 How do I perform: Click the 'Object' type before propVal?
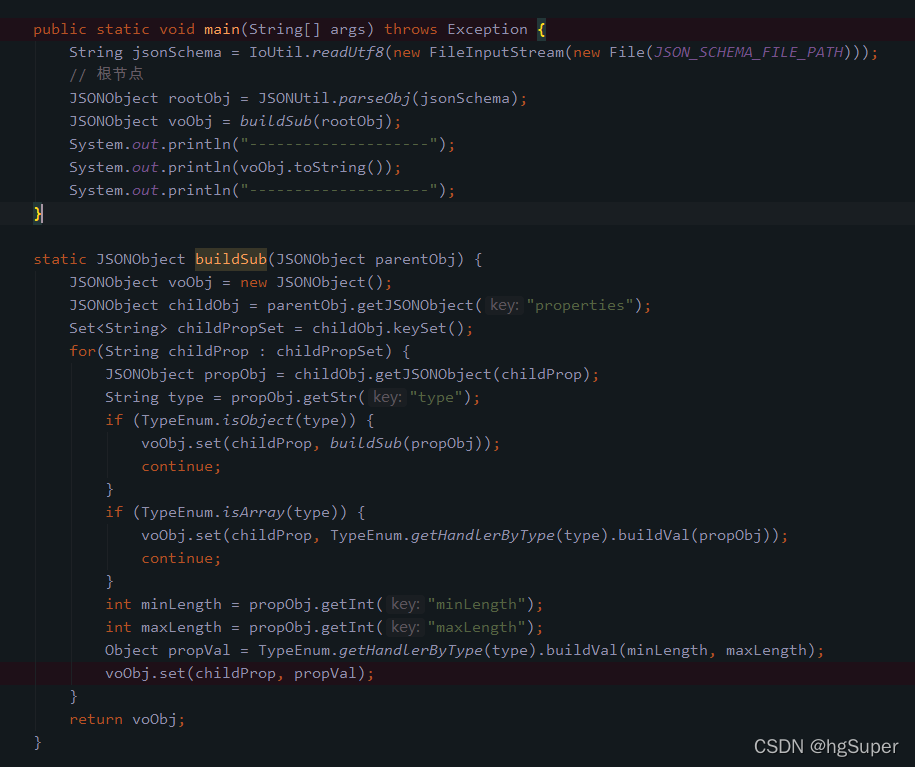(131, 650)
